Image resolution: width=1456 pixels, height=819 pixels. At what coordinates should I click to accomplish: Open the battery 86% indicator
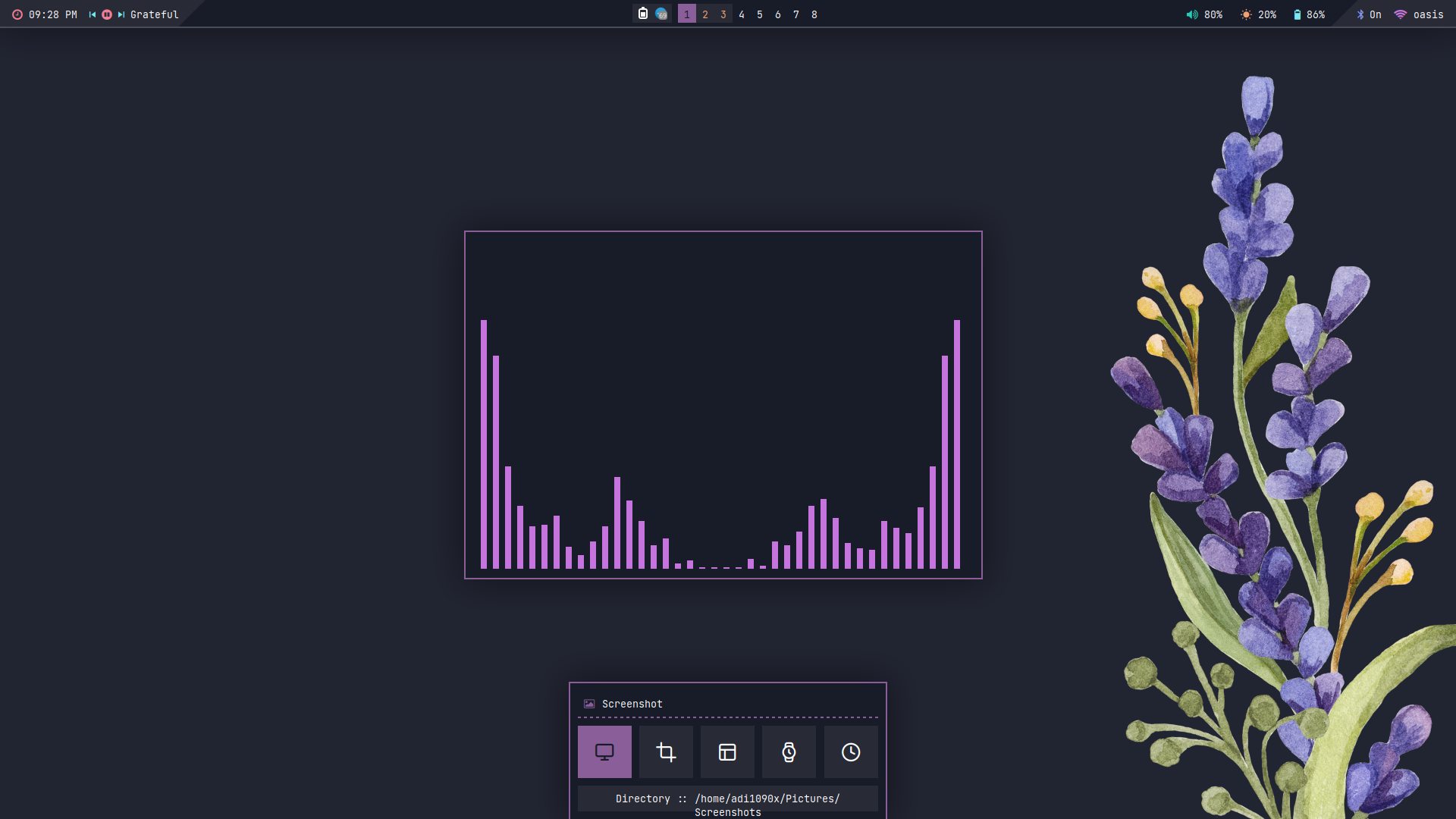[1309, 14]
